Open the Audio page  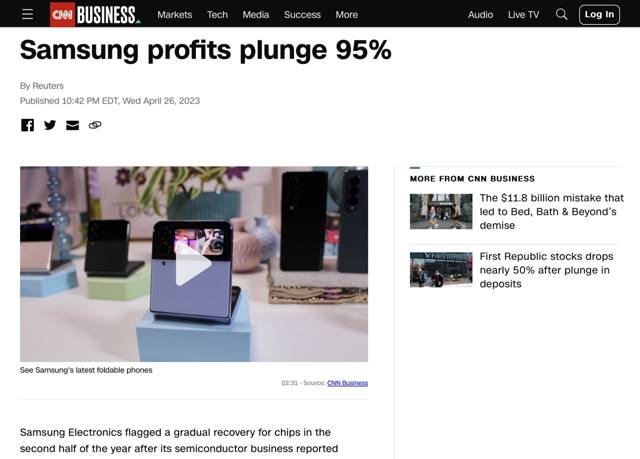click(480, 15)
